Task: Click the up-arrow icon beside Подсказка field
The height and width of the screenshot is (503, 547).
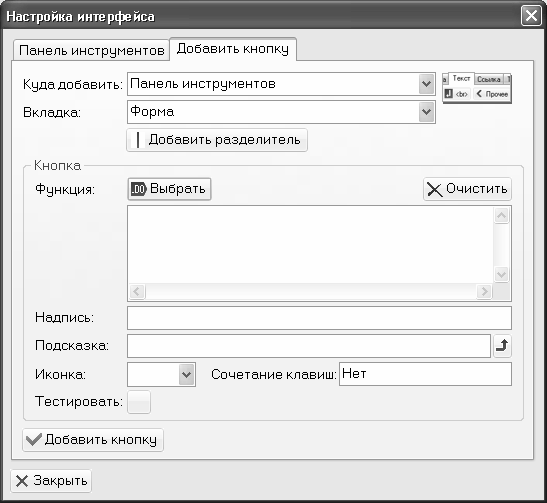Action: pyautogui.click(x=502, y=346)
